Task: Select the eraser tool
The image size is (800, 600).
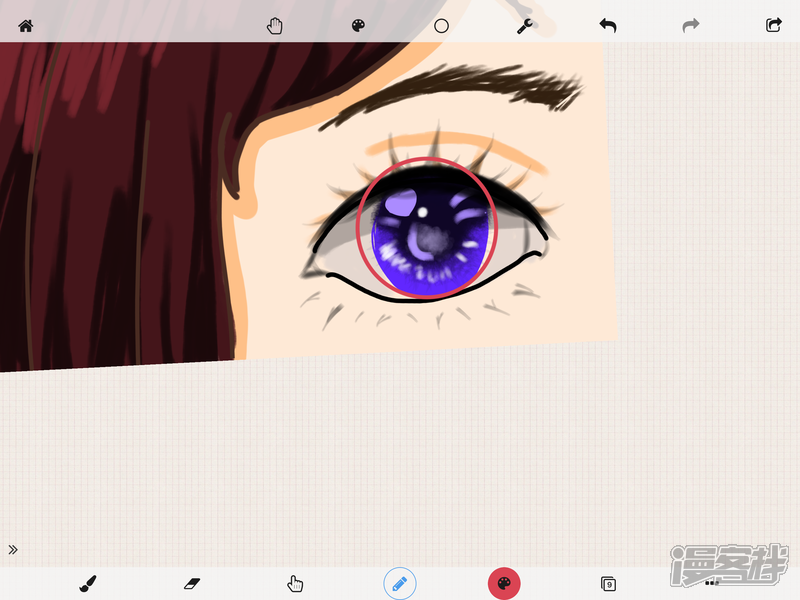Action: [x=192, y=583]
